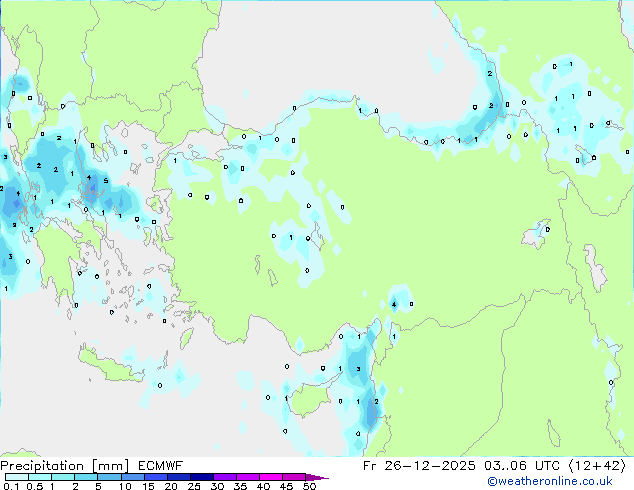Click the forecast date Fr 26-12-2025 text

click(433, 465)
